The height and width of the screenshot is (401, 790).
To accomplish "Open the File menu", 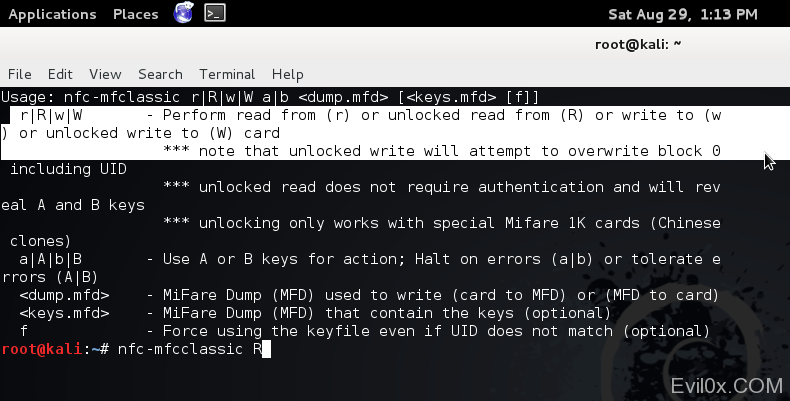I will coord(20,74).
